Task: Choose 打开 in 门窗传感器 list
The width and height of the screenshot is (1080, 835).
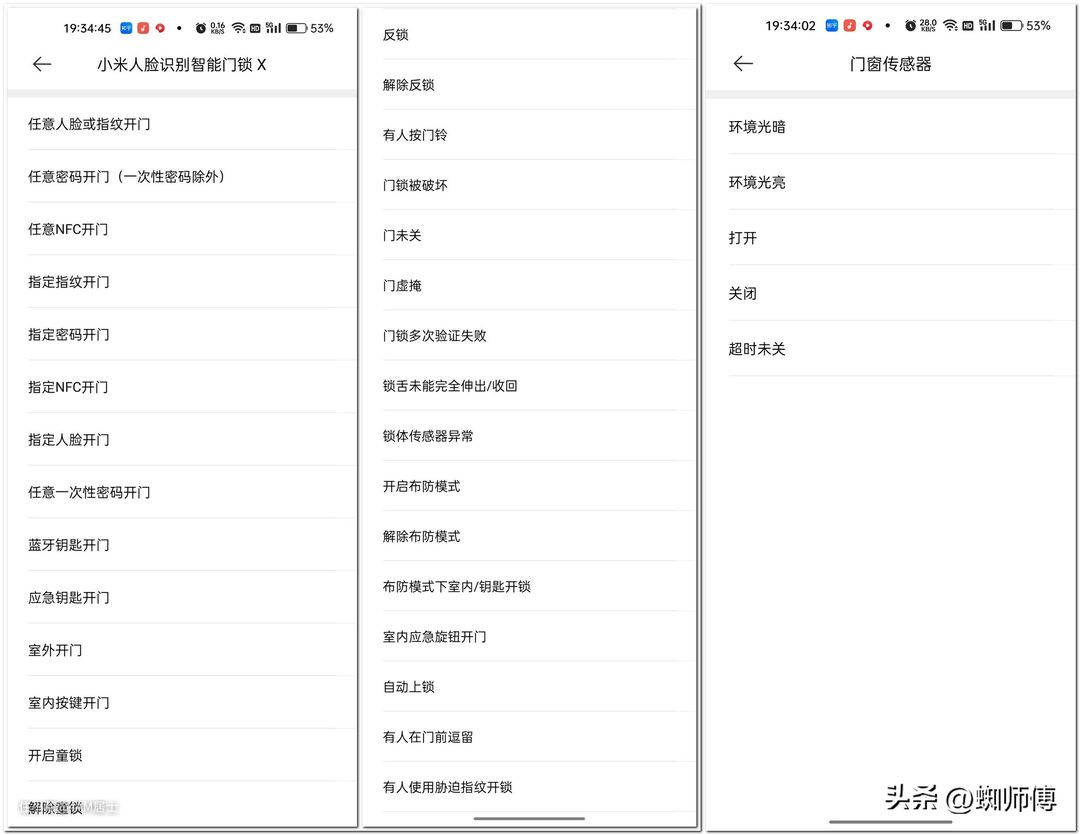Action: [891, 238]
